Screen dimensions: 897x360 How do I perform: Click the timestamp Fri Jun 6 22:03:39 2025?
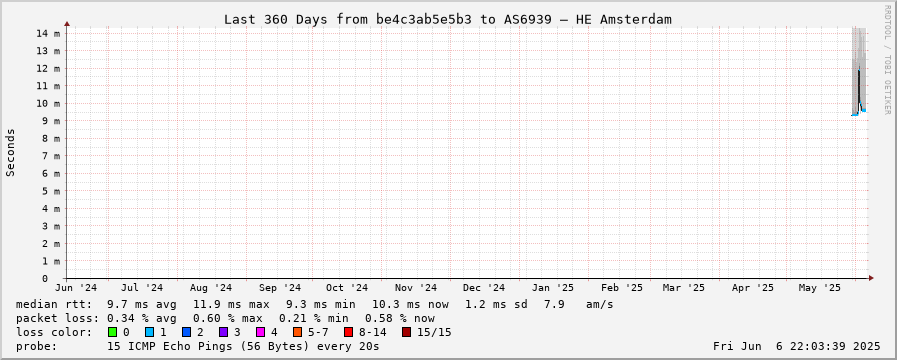[797, 346]
